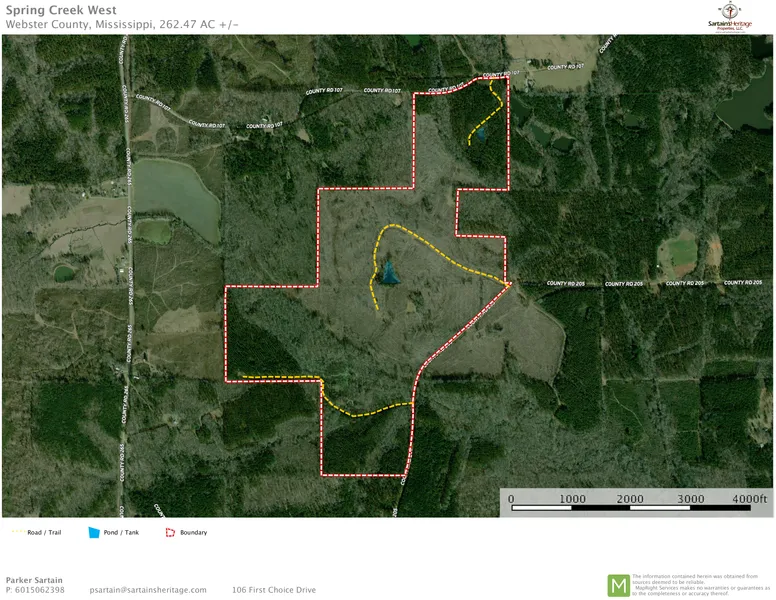Select the Spring Creek West title
The height and width of the screenshot is (600, 776).
pos(60,11)
